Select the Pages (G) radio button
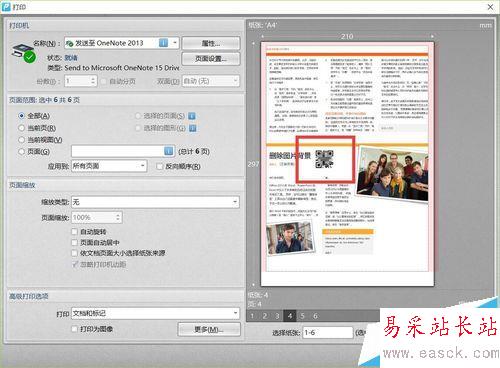The width and height of the screenshot is (500, 368). tap(22, 152)
